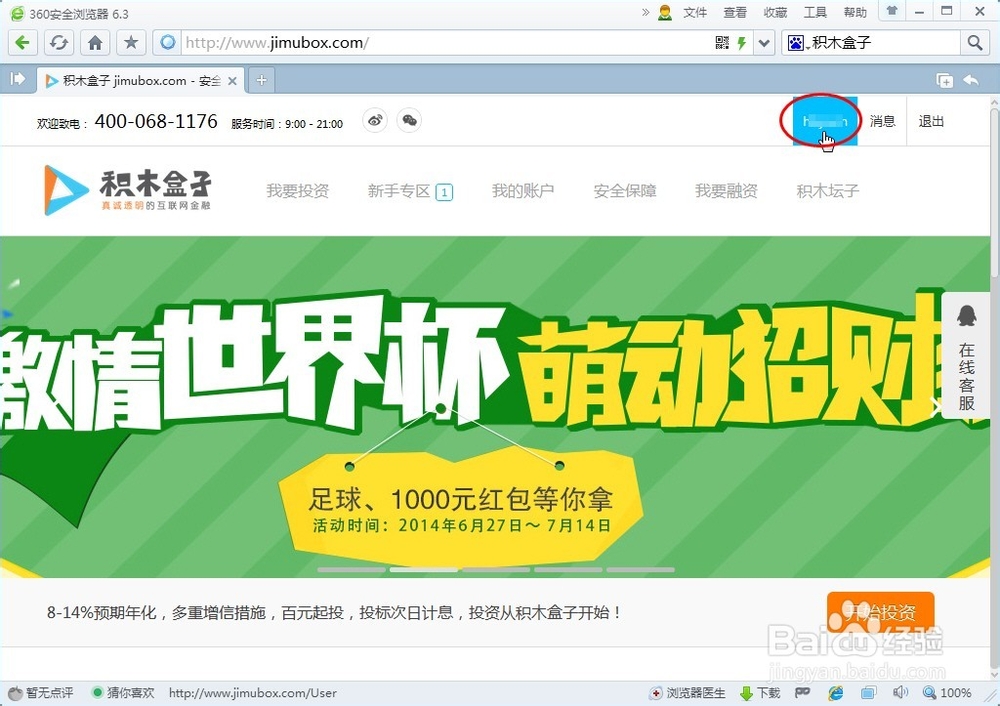
Task: Click the WeChat sharing icon
Action: [x=409, y=120]
